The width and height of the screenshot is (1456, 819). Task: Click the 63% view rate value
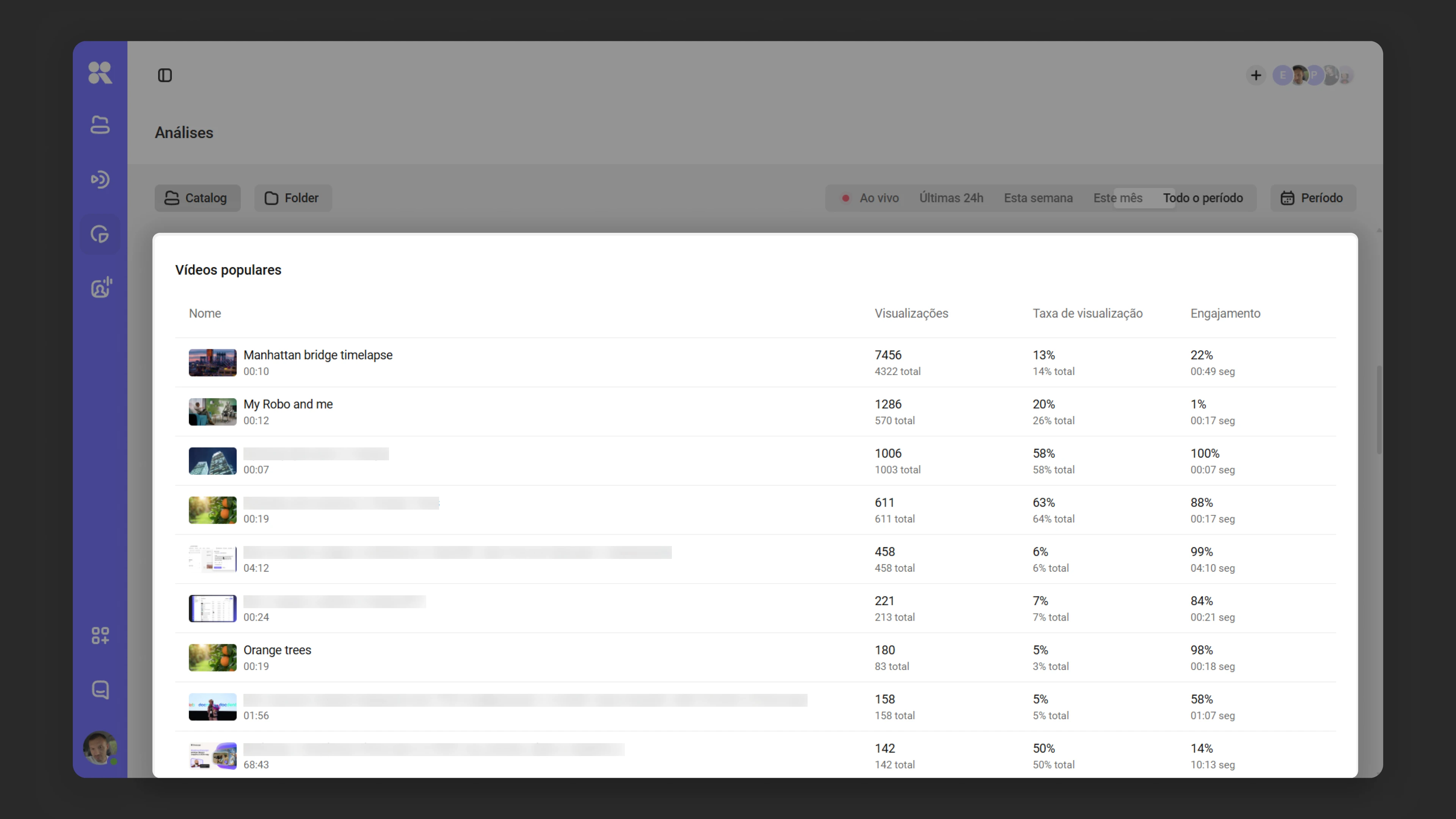pyautogui.click(x=1043, y=502)
